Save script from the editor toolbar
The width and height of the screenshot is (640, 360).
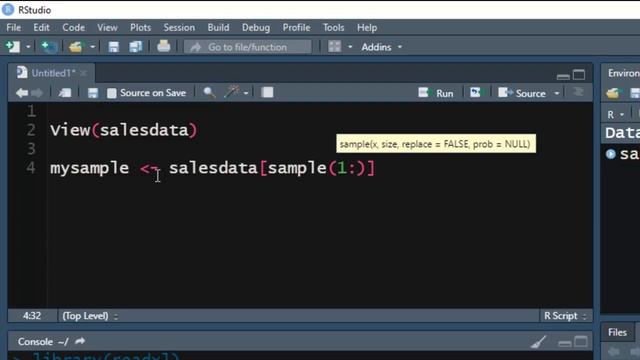point(93,93)
